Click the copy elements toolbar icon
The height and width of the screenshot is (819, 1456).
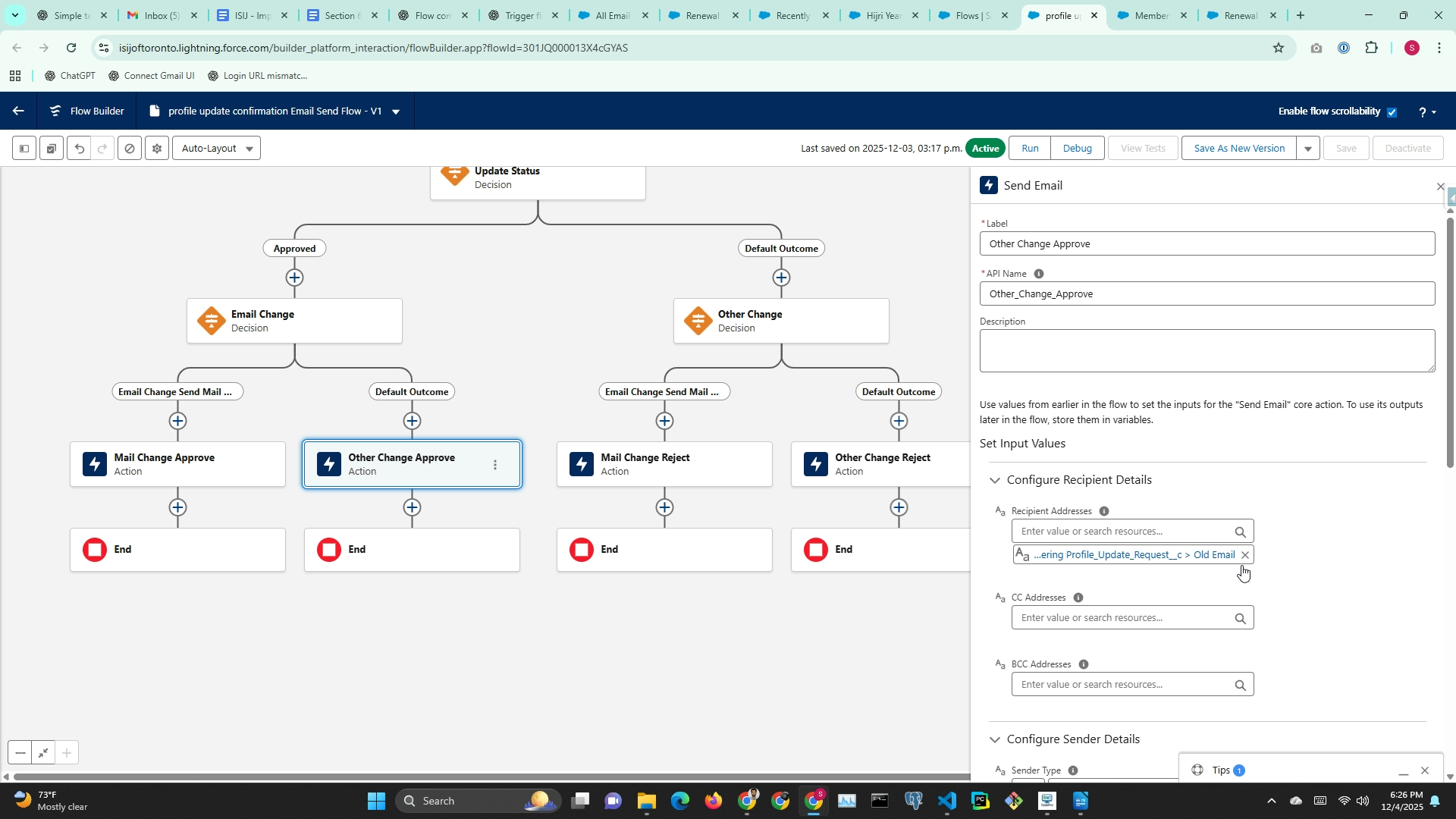pyautogui.click(x=52, y=149)
